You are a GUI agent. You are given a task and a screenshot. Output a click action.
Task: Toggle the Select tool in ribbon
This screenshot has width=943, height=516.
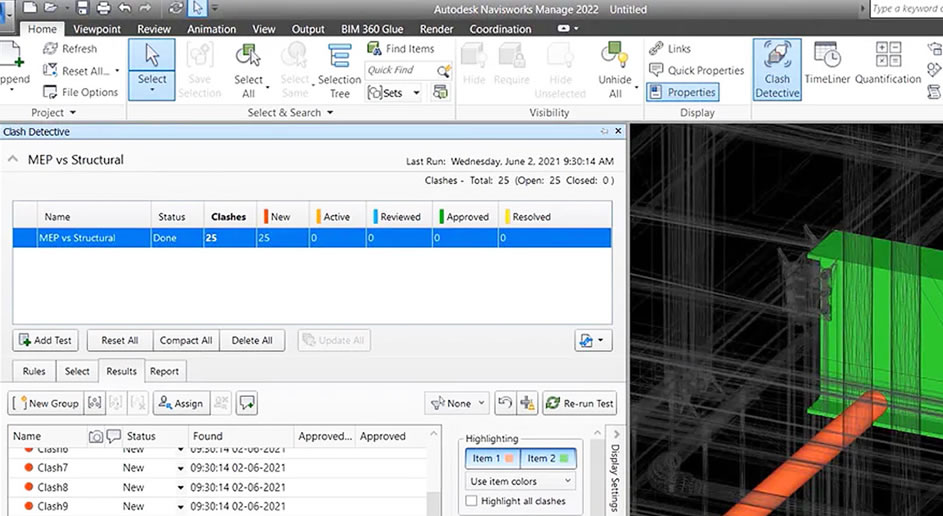pyautogui.click(x=152, y=69)
